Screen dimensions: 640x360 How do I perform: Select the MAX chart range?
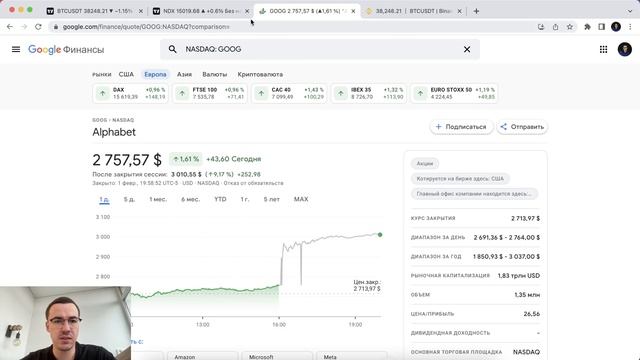tap(301, 199)
